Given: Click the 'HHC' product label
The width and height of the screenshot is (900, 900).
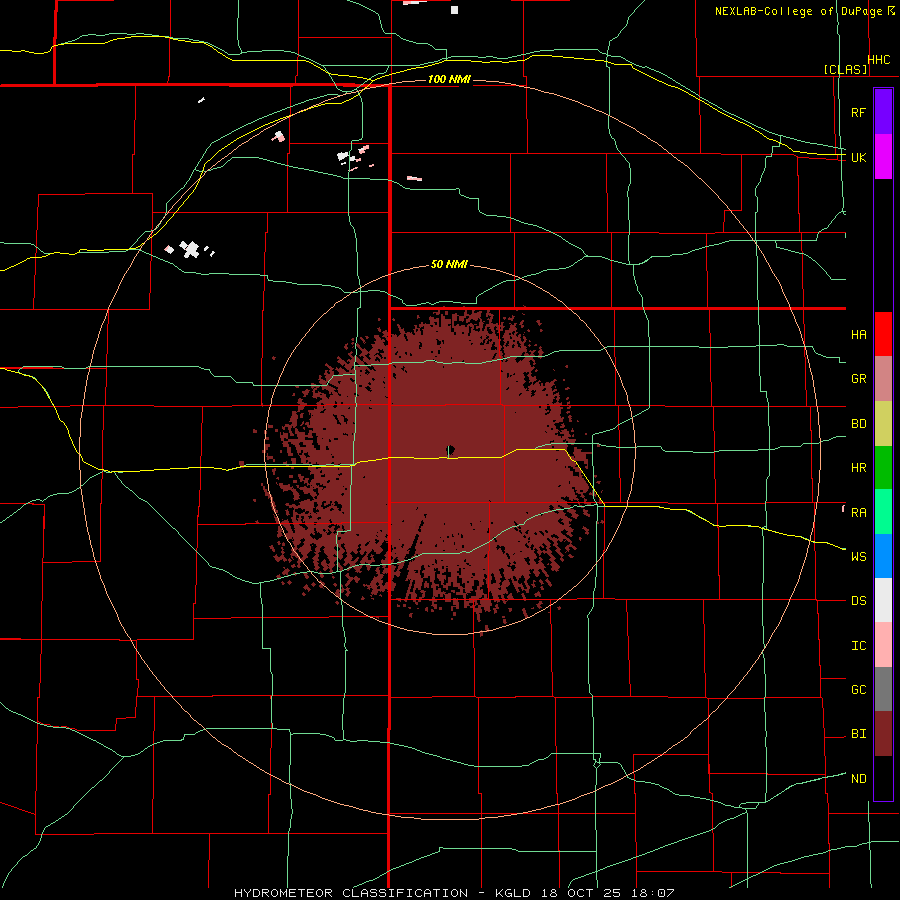Looking at the screenshot, I should pos(879,60).
